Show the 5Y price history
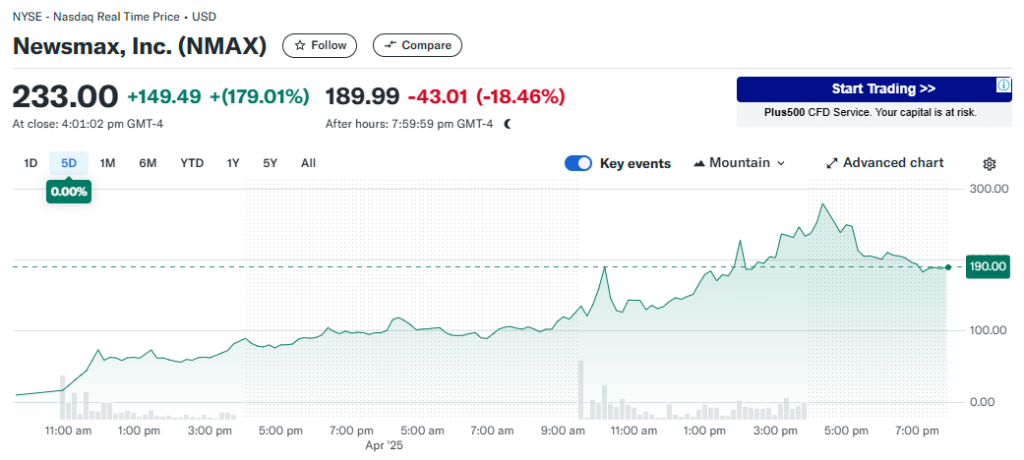Viewport: 1024px width, 460px height. (x=270, y=163)
